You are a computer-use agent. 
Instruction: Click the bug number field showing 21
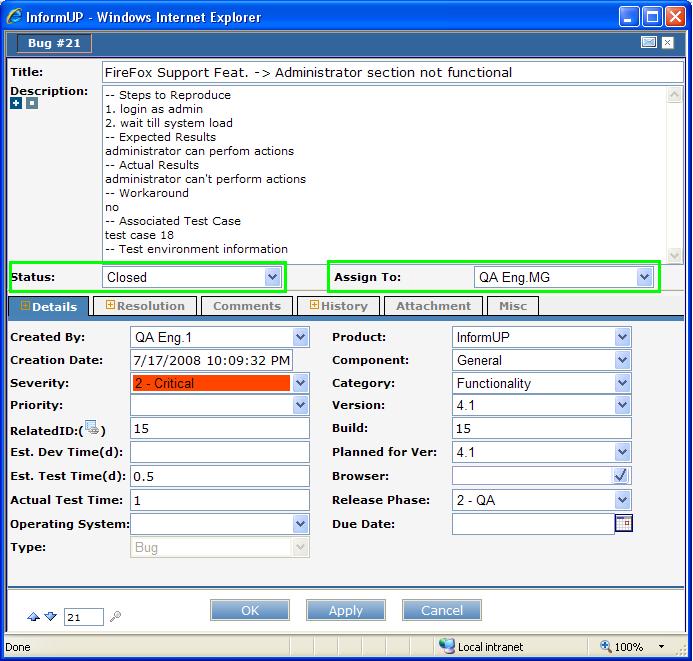coord(84,617)
